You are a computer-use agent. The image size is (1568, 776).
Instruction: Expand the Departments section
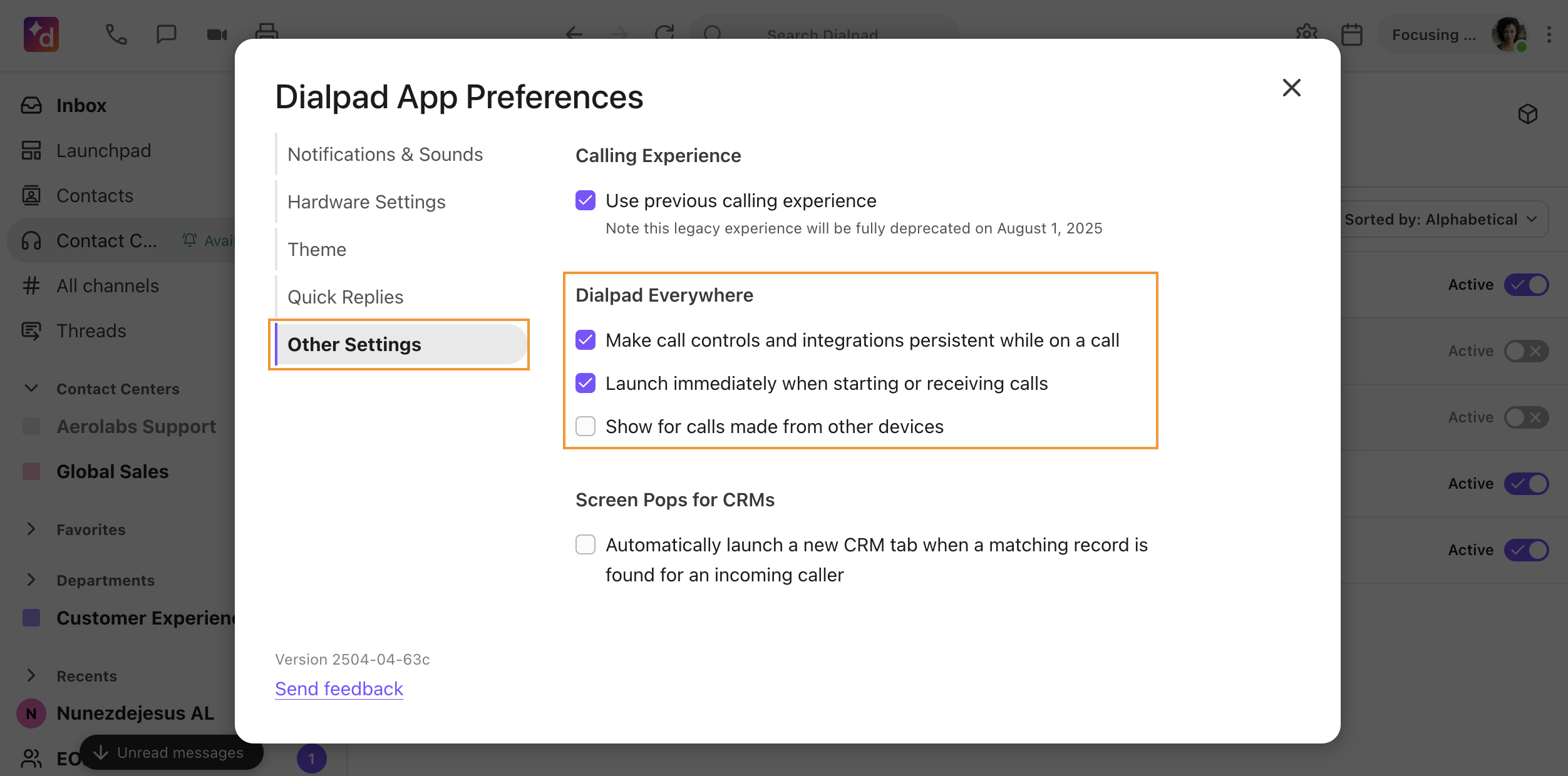(31, 580)
